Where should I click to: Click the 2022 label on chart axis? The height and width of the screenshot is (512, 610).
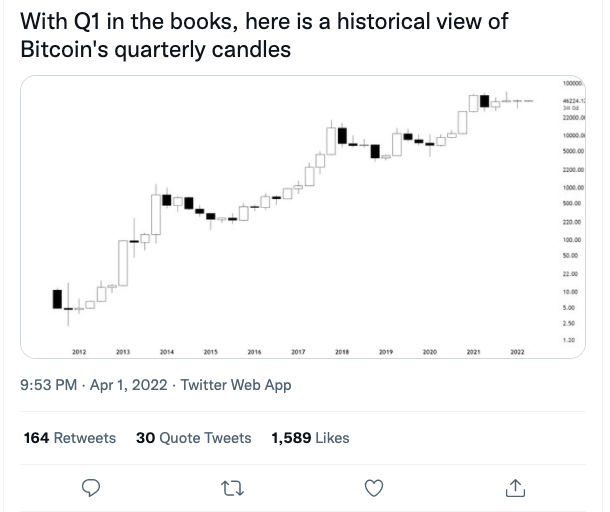coord(517,352)
